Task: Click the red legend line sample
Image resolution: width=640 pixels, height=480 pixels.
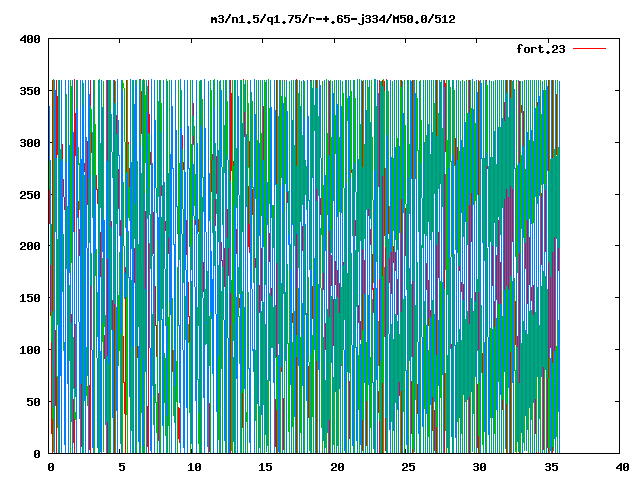Action: [x=589, y=49]
